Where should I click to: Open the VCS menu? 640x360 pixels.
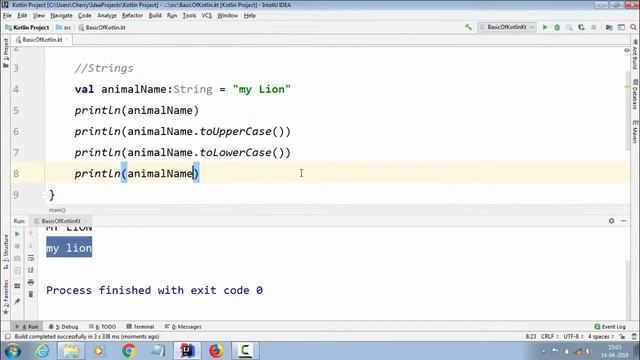(x=207, y=16)
